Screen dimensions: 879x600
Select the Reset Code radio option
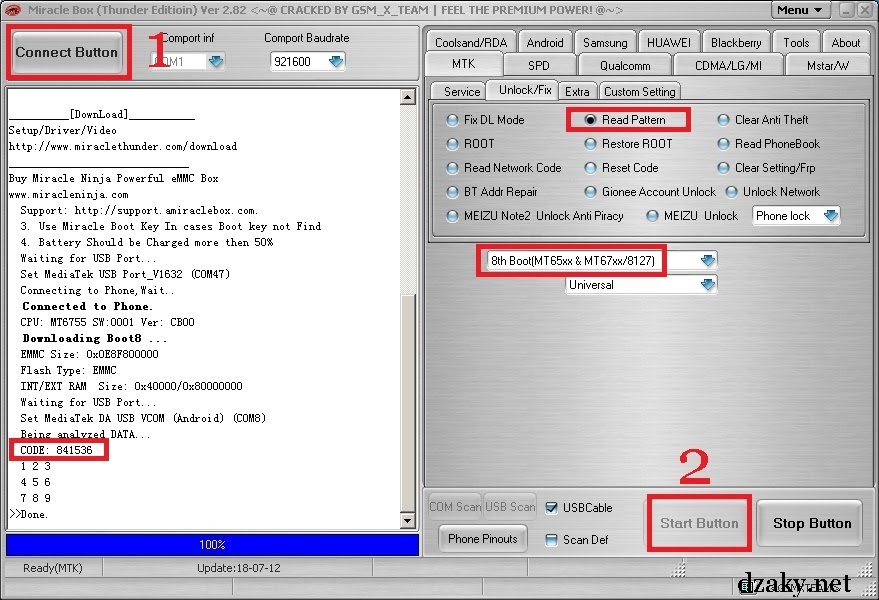pos(621,168)
